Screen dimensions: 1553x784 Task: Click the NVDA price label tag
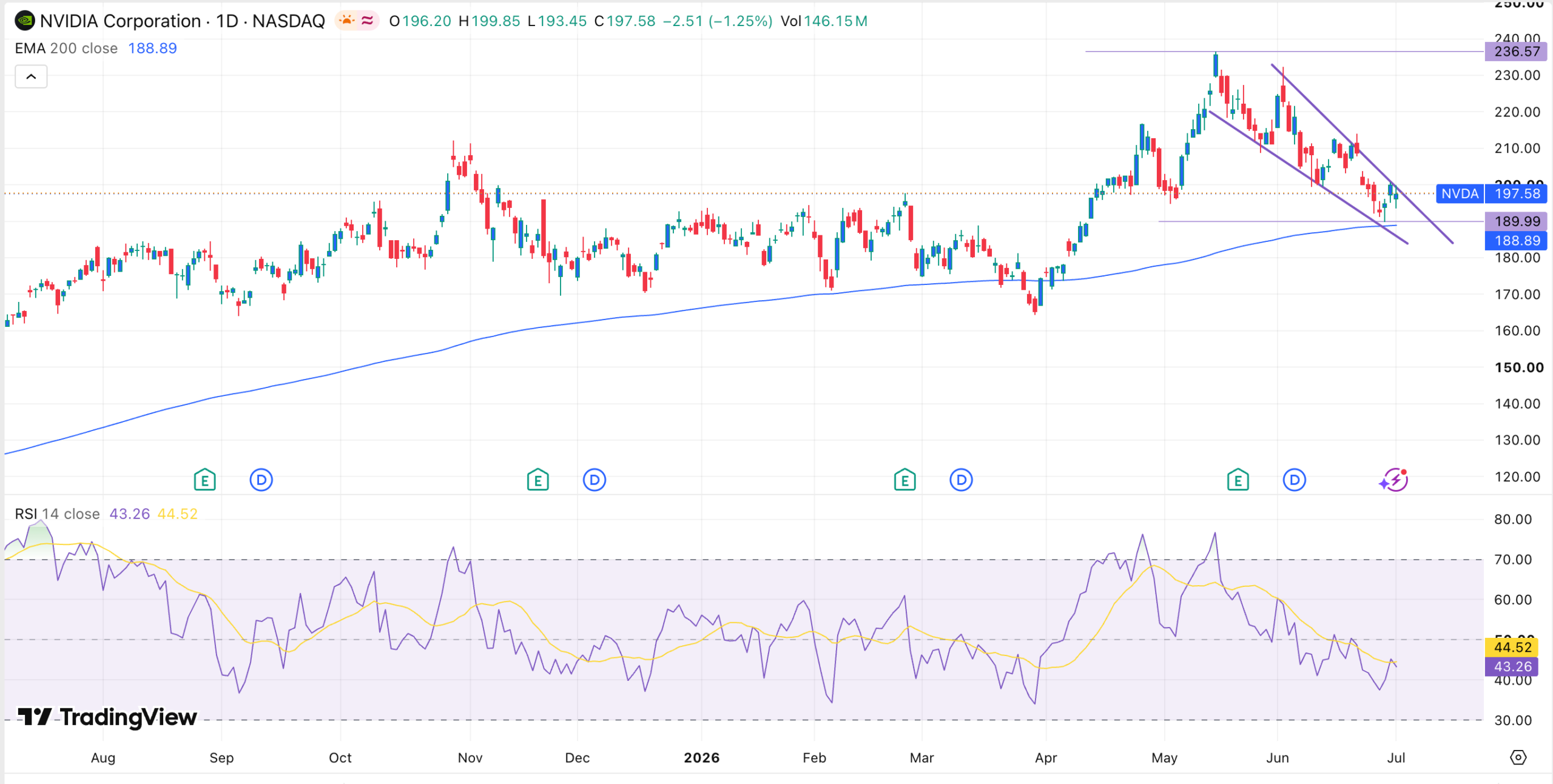pyautogui.click(x=1460, y=194)
